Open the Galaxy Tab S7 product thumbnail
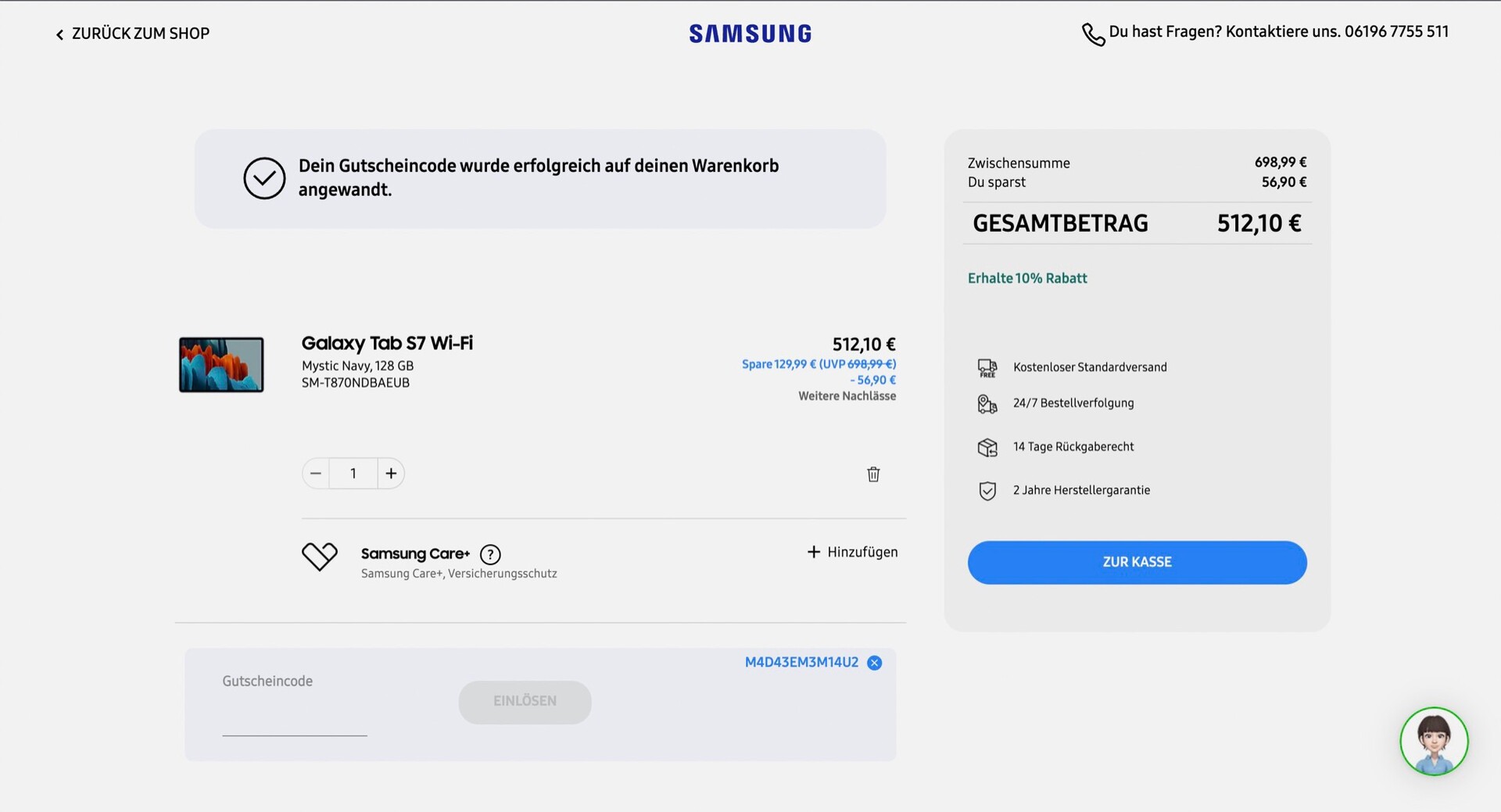Screen dimensions: 1501x812 pyautogui.click(x=221, y=365)
